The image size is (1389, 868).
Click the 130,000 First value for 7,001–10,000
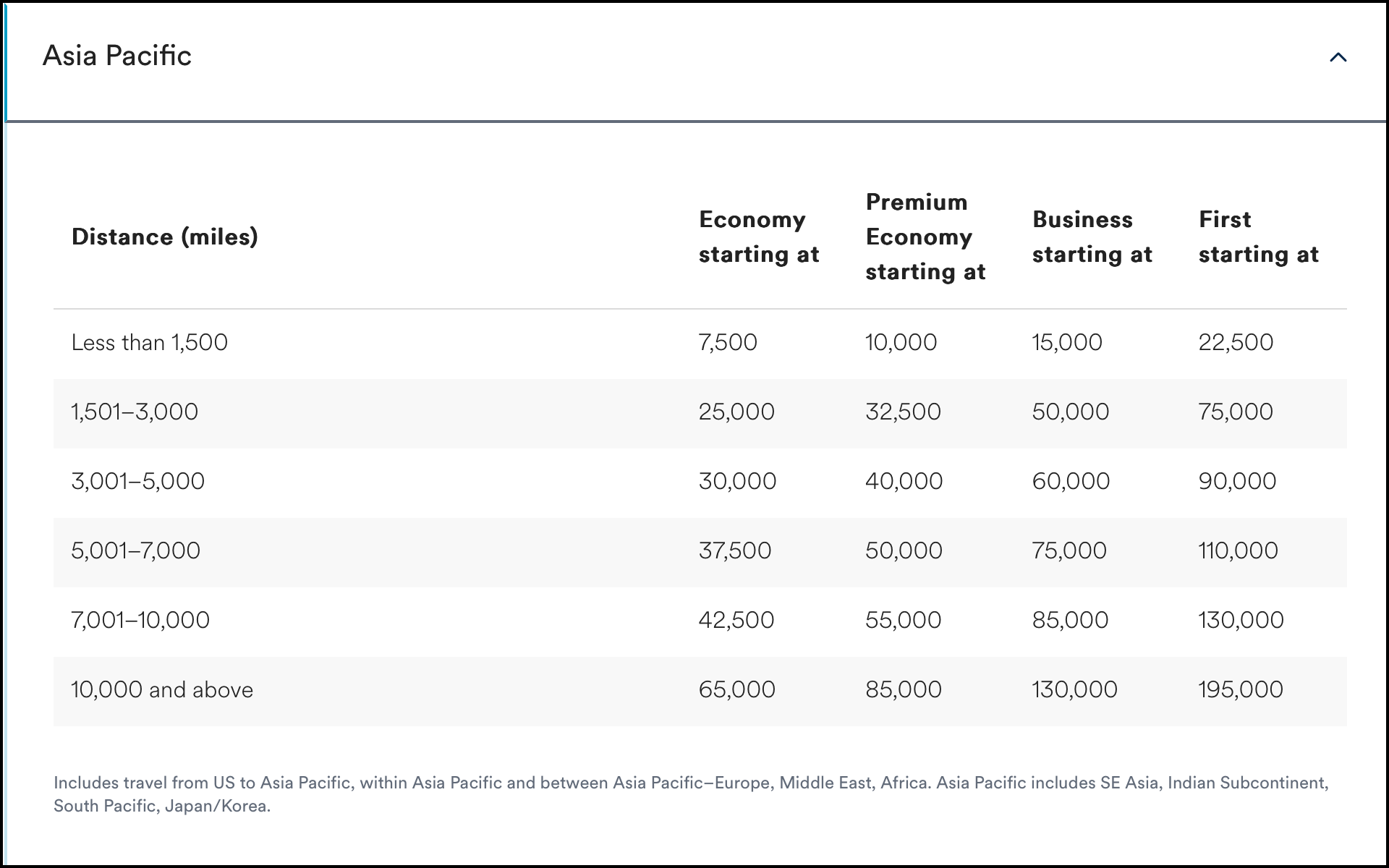click(1241, 620)
